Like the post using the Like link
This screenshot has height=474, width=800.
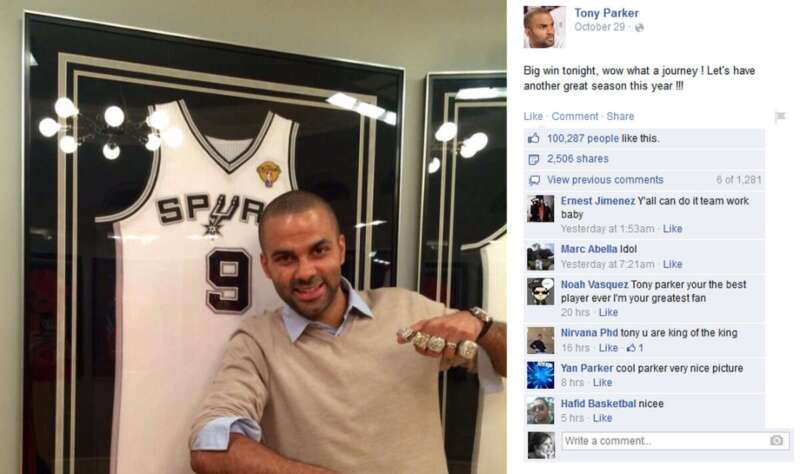click(x=533, y=116)
